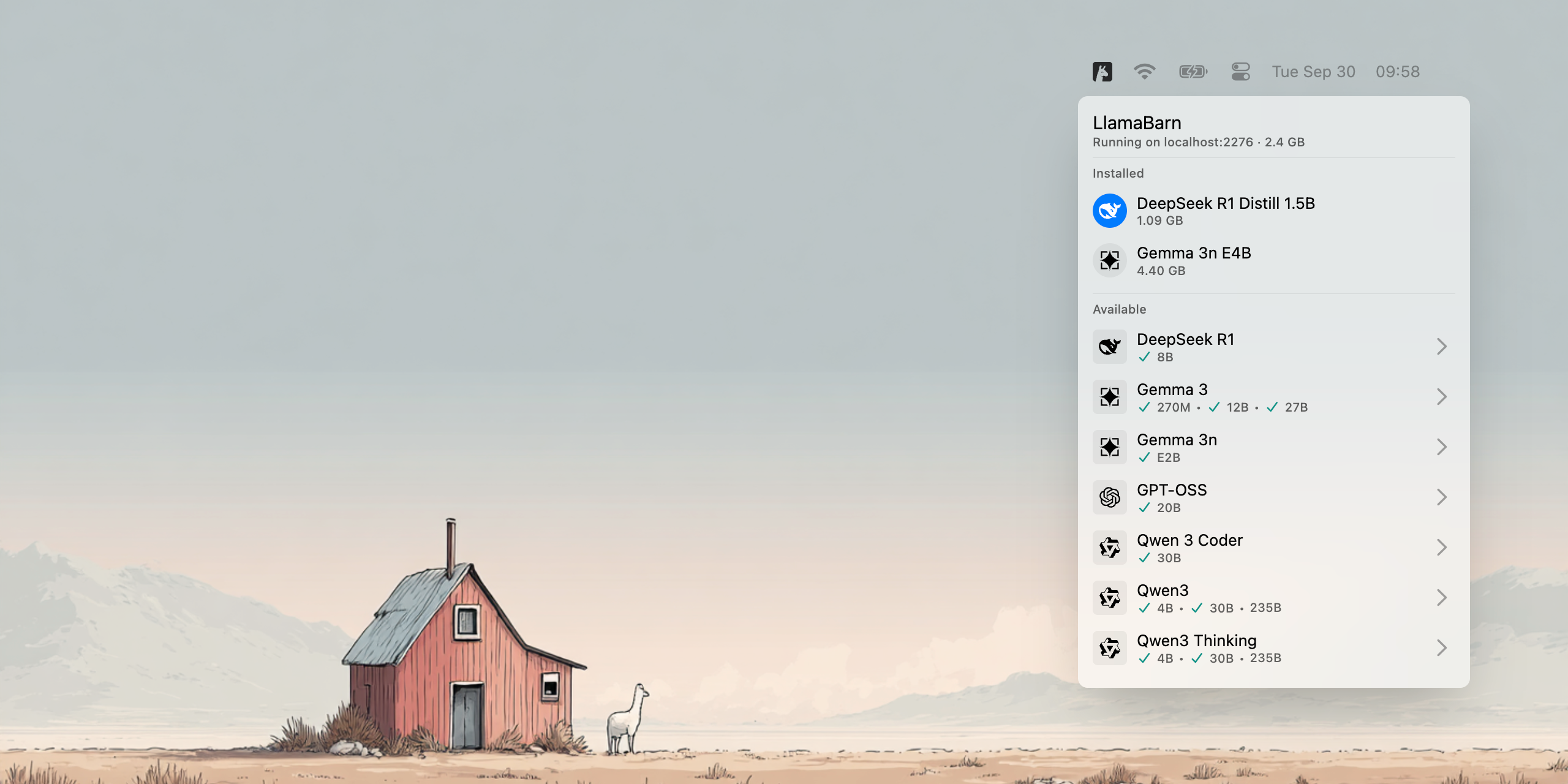Click the Qwen 3 Coder logo icon

1109,548
